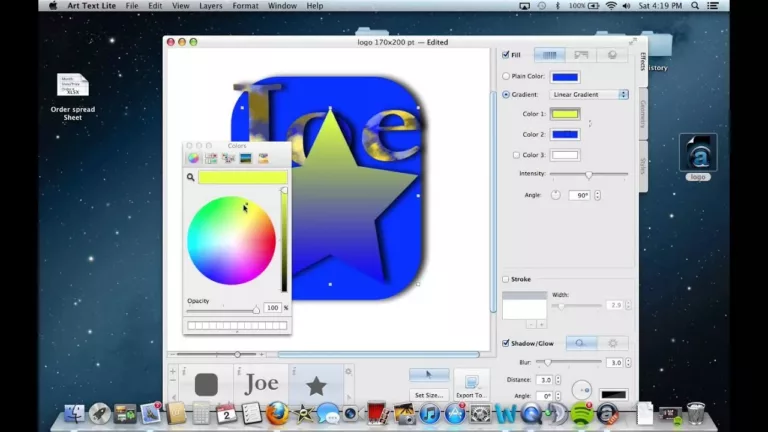Switch to the Effects side tab
The height and width of the screenshot is (432, 768).
[x=643, y=62]
